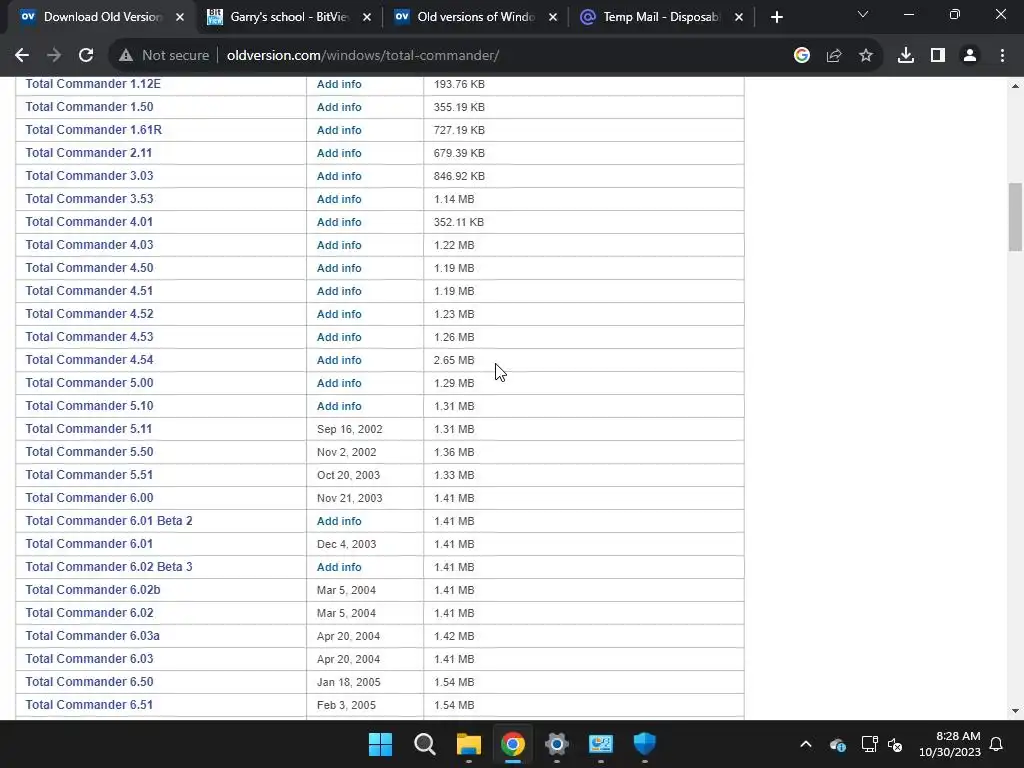This screenshot has width=1024, height=768.
Task: Open Total Commander 5.51 link
Action: pyautogui.click(x=89, y=475)
